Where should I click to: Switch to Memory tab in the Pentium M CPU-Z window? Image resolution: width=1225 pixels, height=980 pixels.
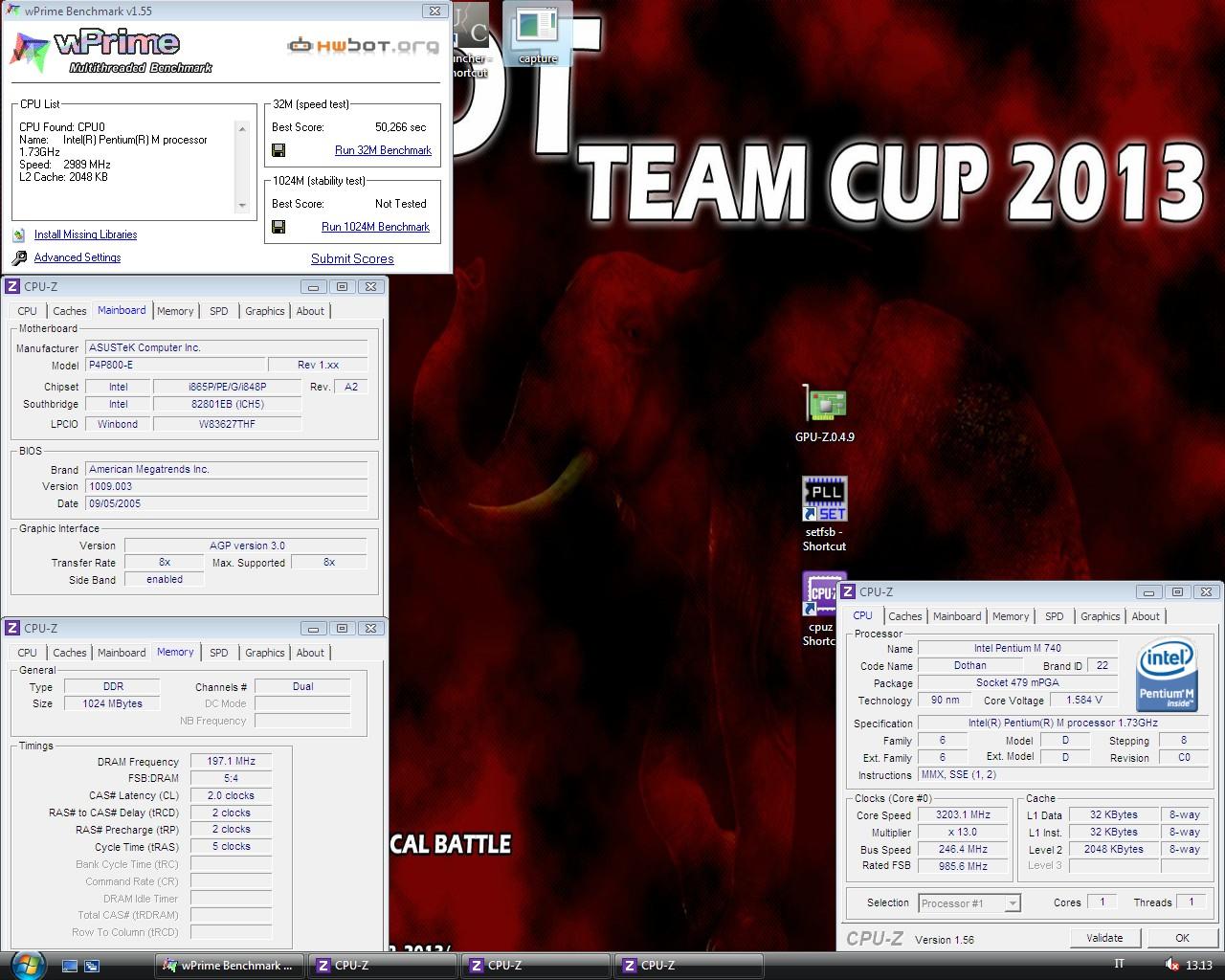pyautogui.click(x=1011, y=616)
